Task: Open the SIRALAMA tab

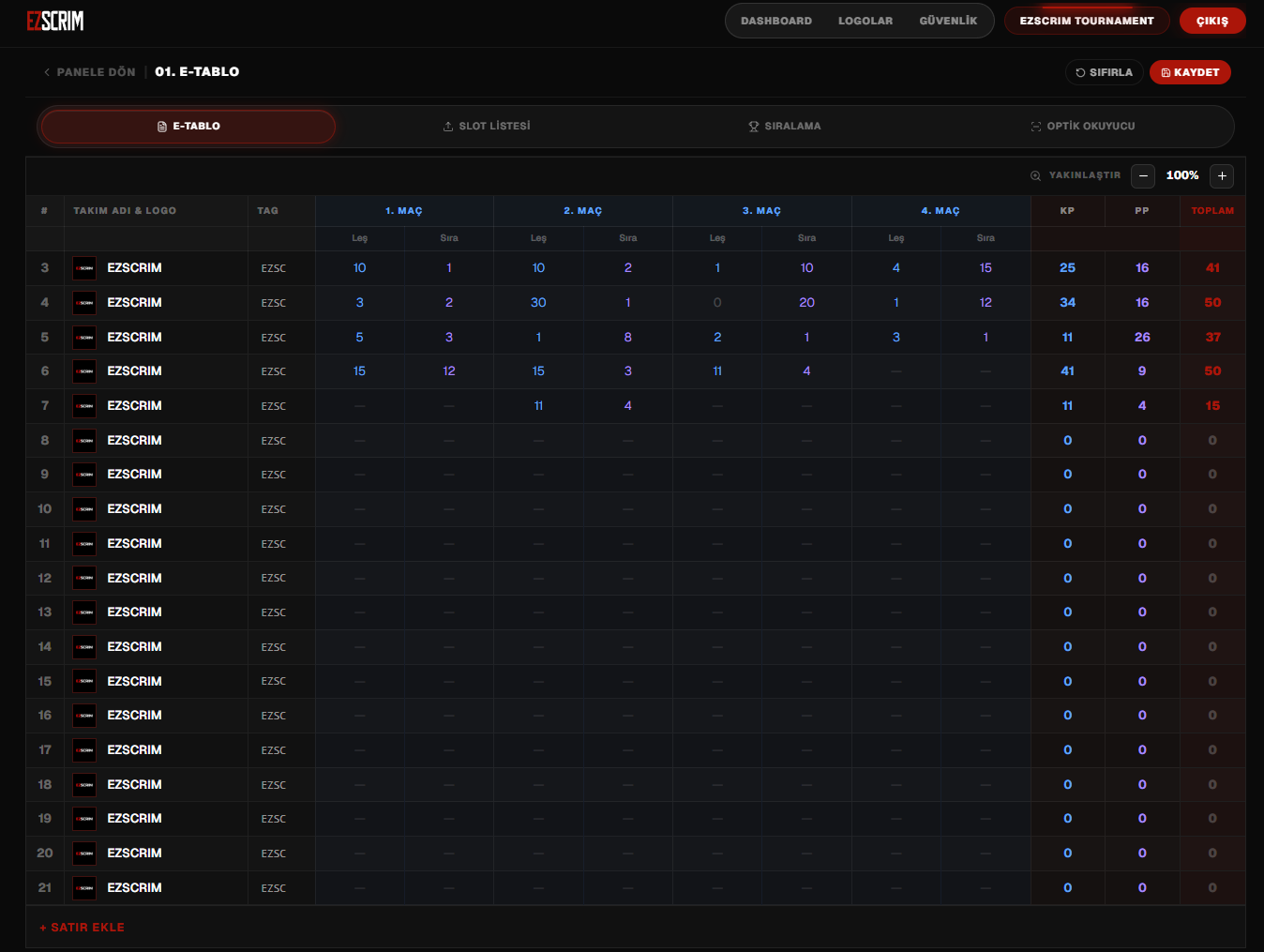Action: tap(784, 127)
